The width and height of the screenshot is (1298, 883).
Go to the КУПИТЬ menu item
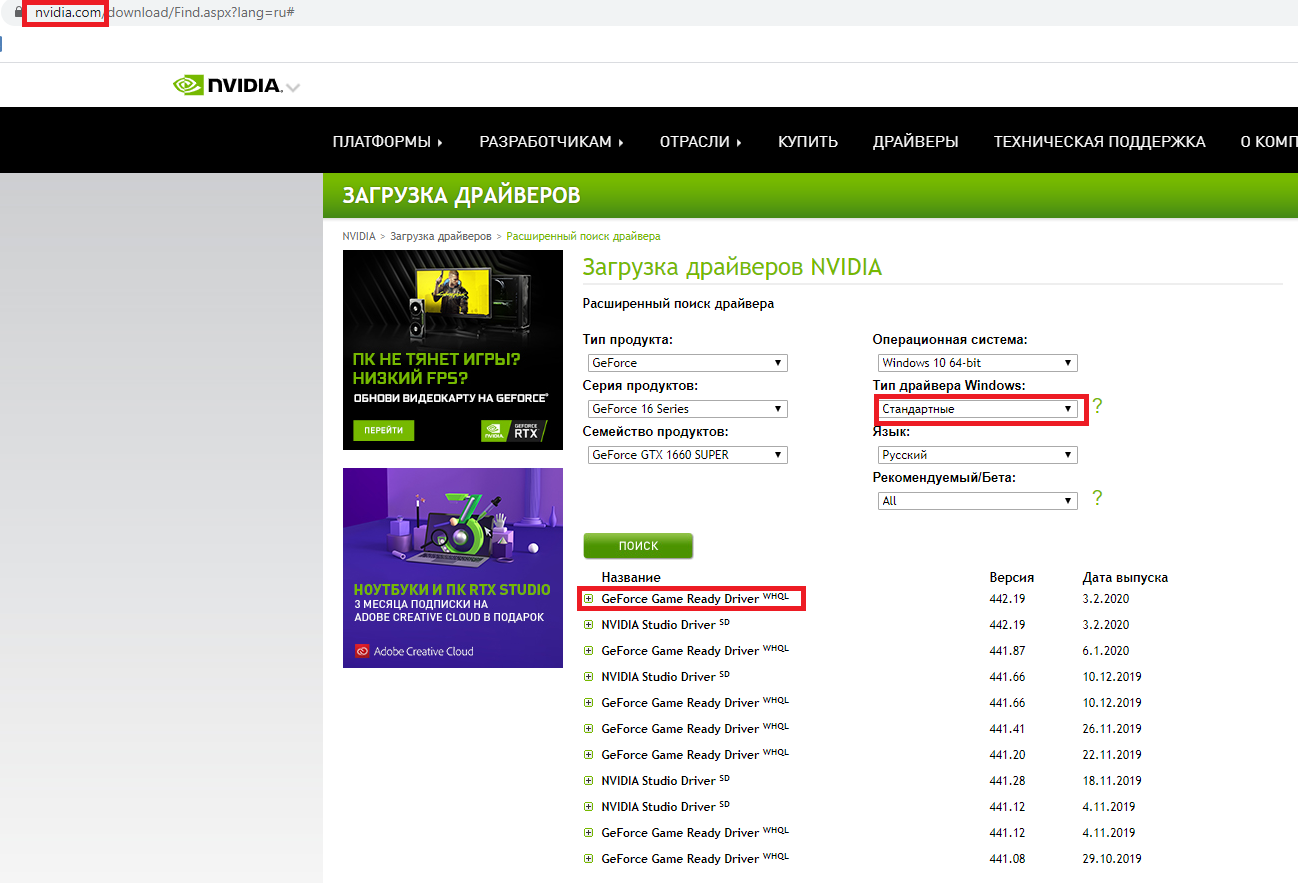coord(808,142)
